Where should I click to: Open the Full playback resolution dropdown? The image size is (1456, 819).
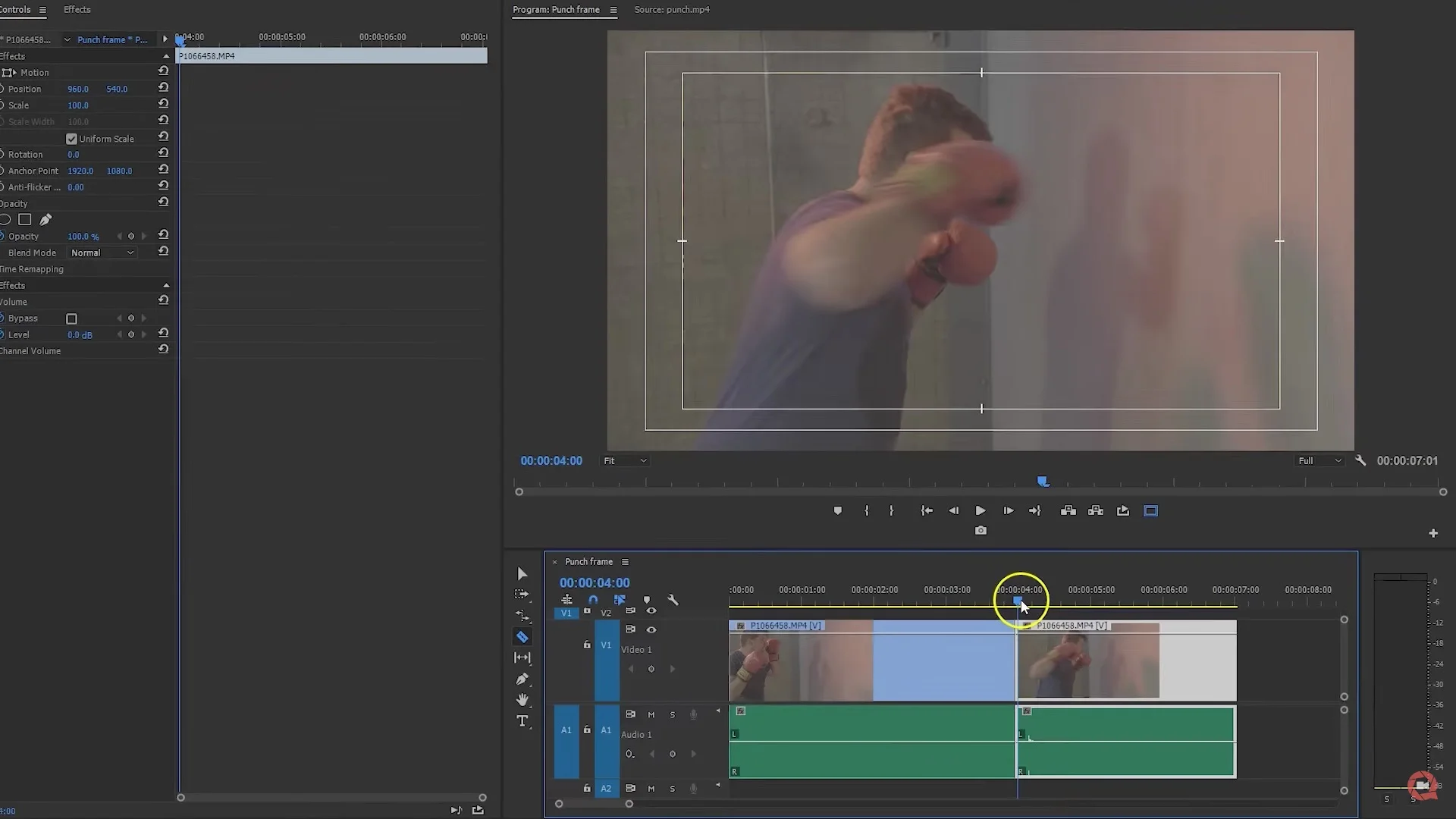[x=1319, y=461]
